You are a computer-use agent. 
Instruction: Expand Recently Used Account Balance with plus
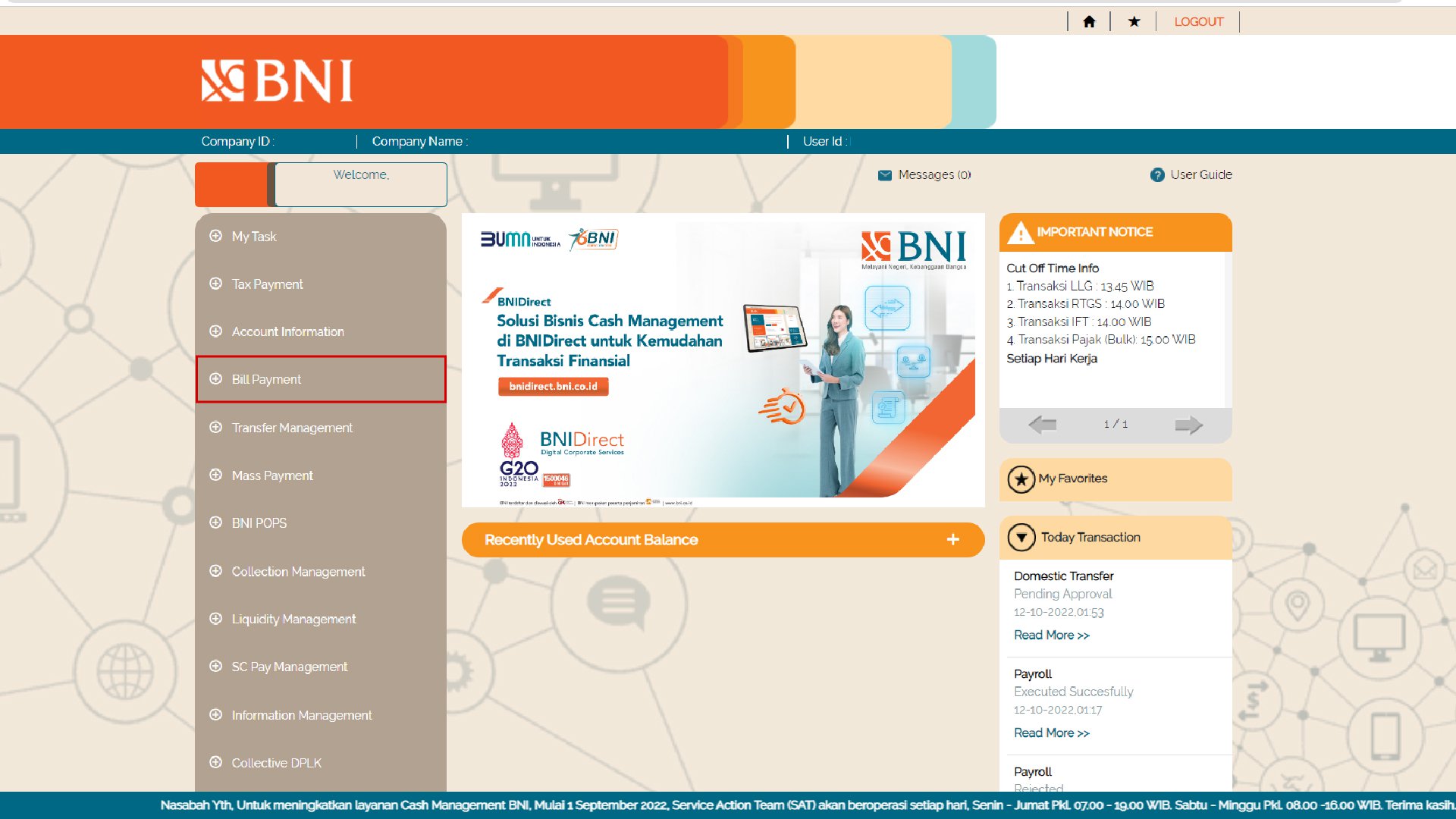pyautogui.click(x=952, y=540)
